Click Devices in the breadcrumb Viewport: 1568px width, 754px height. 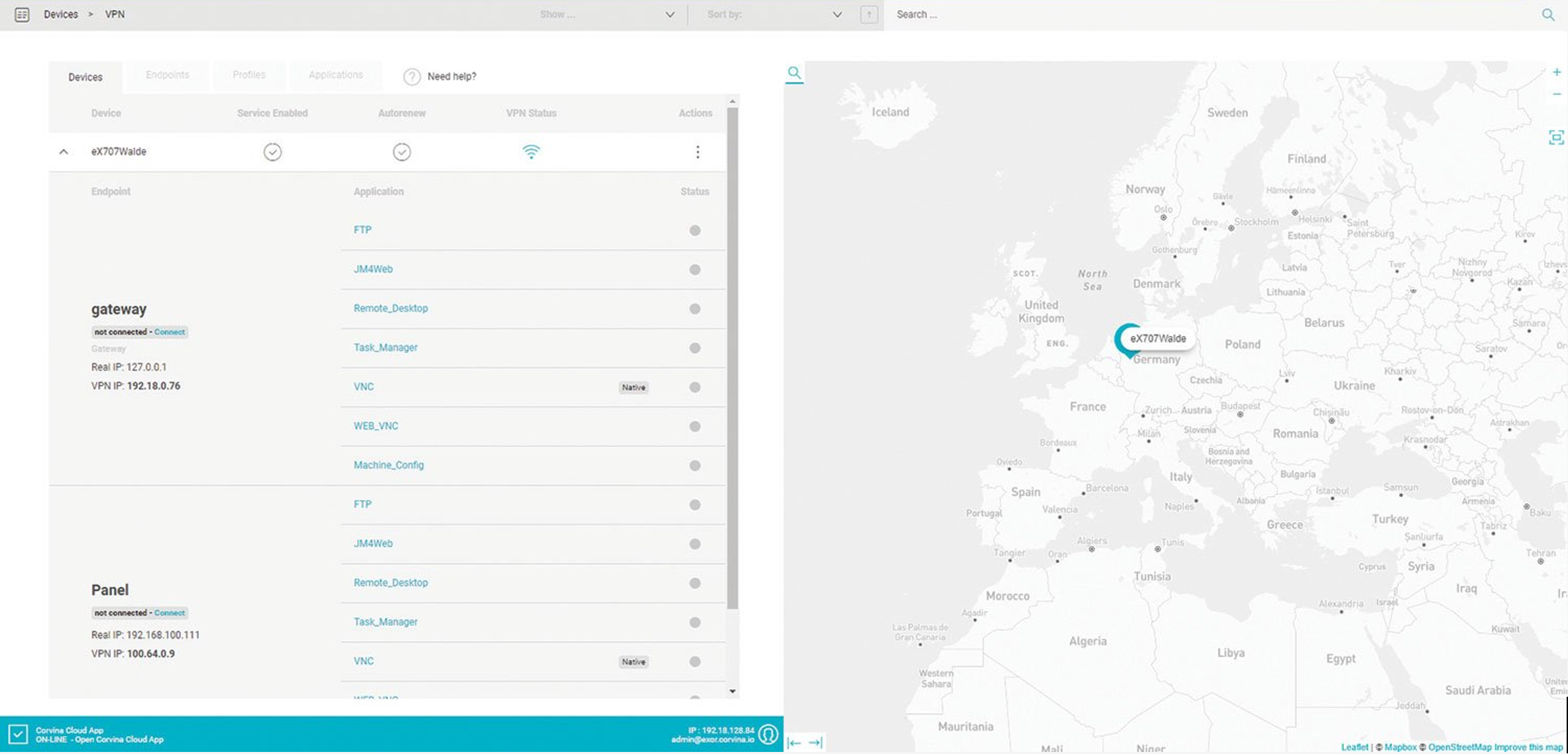click(x=61, y=14)
